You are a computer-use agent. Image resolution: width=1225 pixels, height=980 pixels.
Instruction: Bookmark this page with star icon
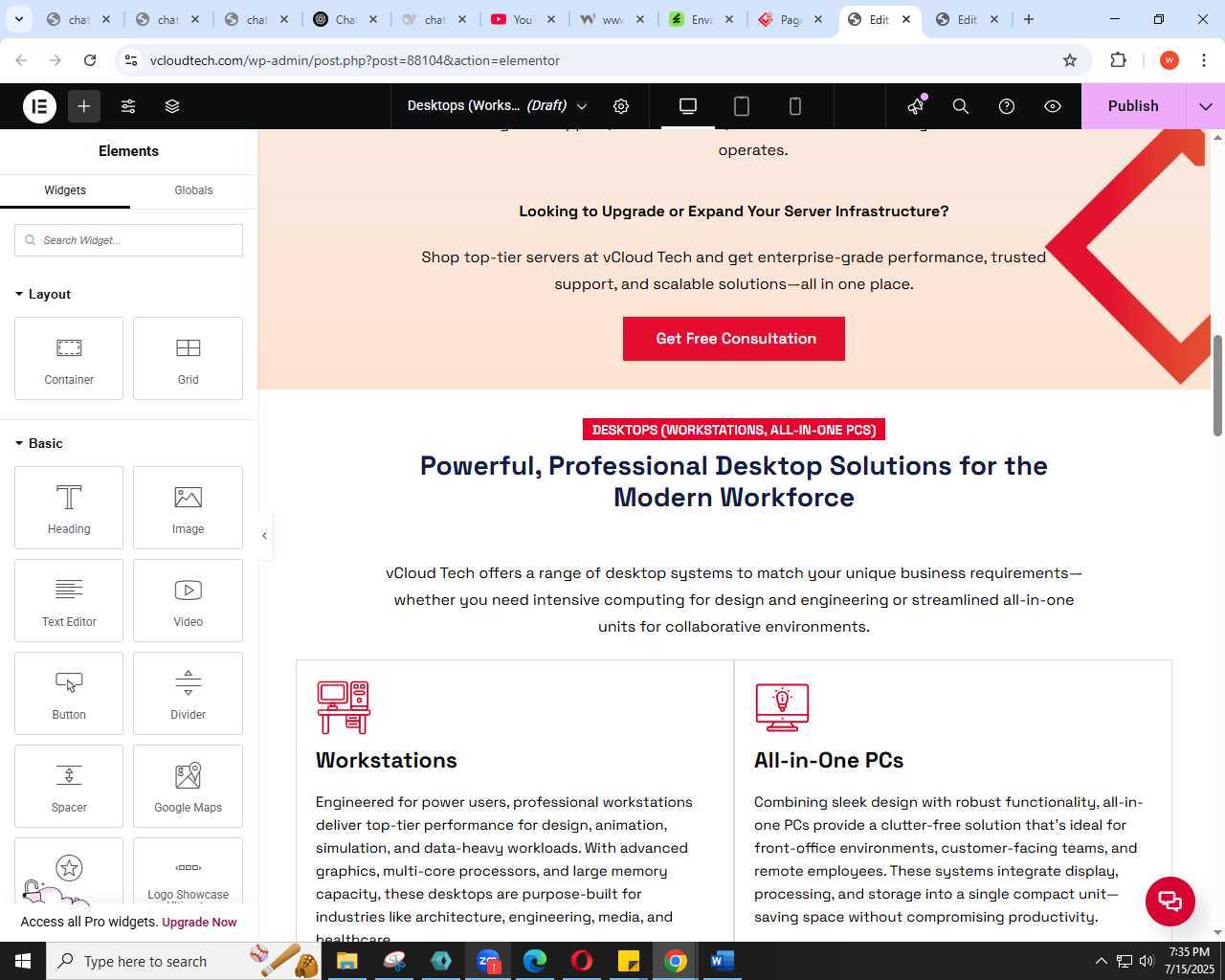coord(1070,60)
